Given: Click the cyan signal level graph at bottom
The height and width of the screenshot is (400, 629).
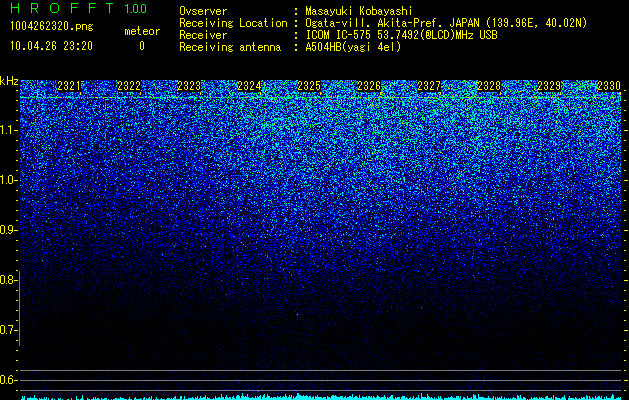Looking at the screenshot, I should 321,397.
